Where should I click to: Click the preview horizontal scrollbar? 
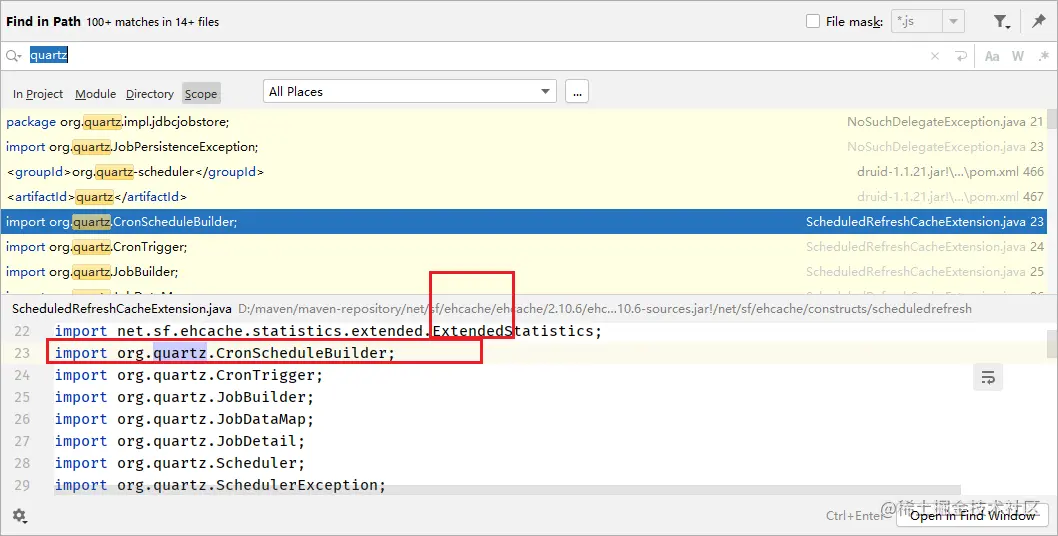(x=507, y=490)
